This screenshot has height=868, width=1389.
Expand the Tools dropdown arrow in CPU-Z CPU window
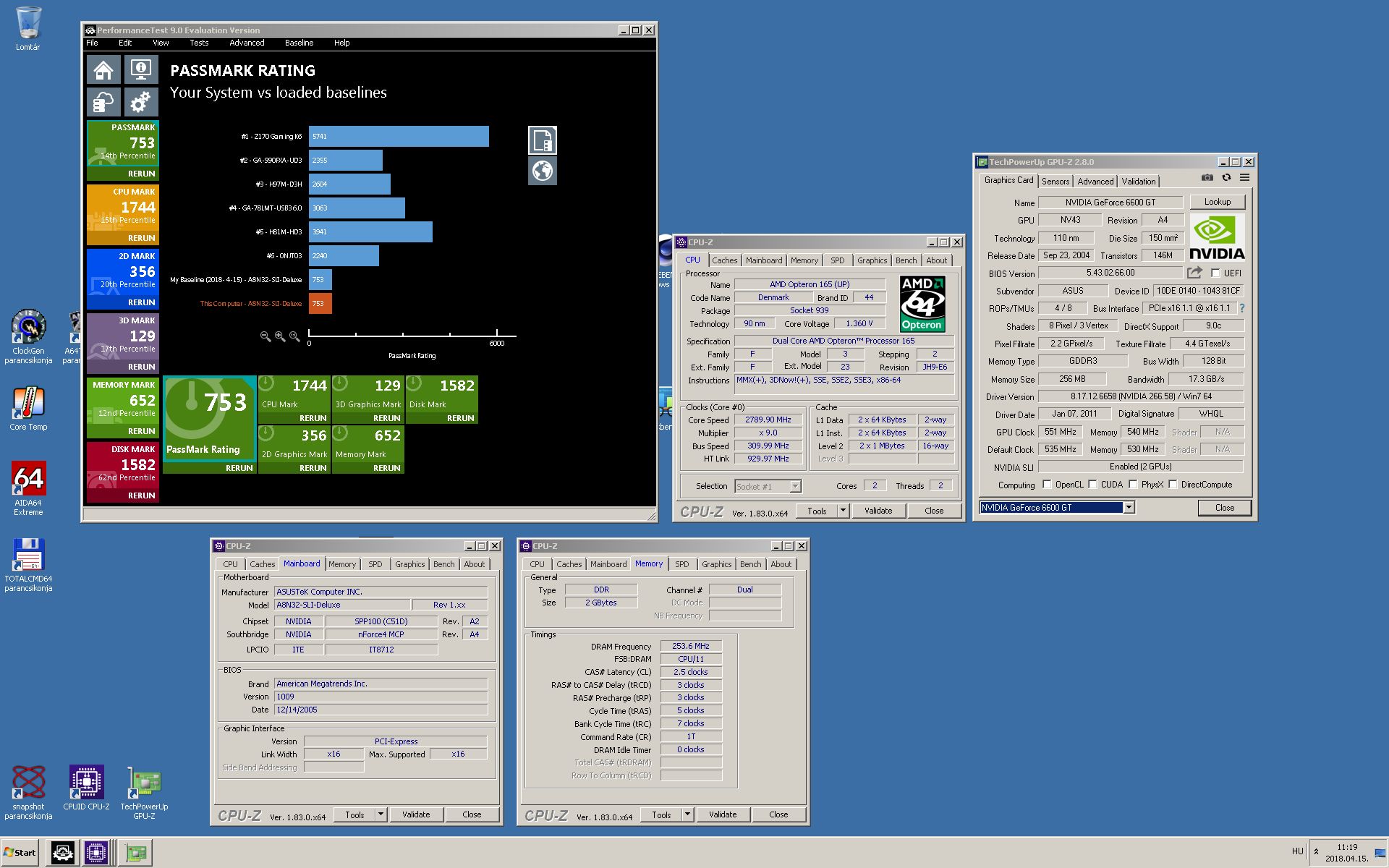tap(843, 511)
